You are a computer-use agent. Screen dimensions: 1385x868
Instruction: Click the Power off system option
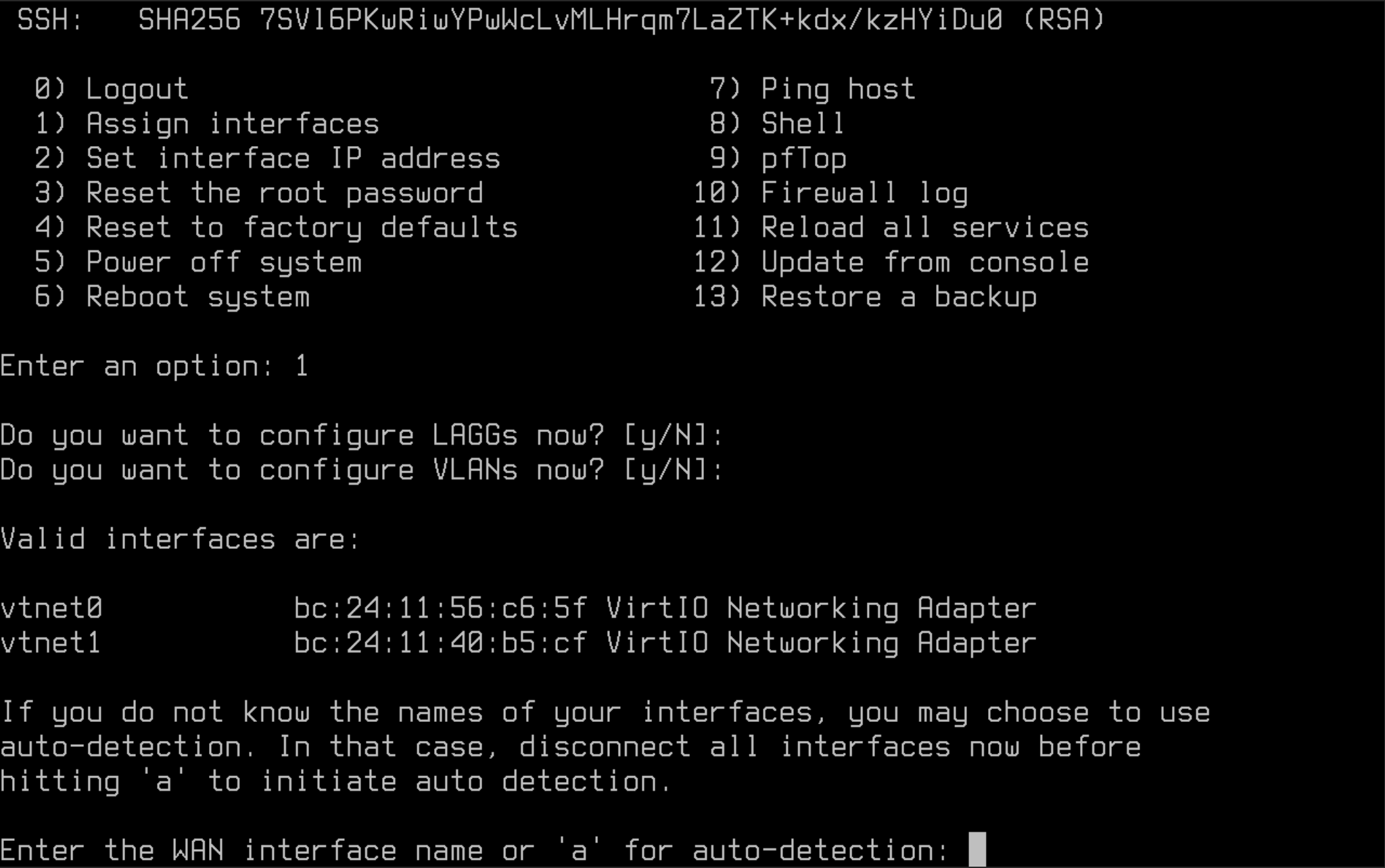[223, 262]
